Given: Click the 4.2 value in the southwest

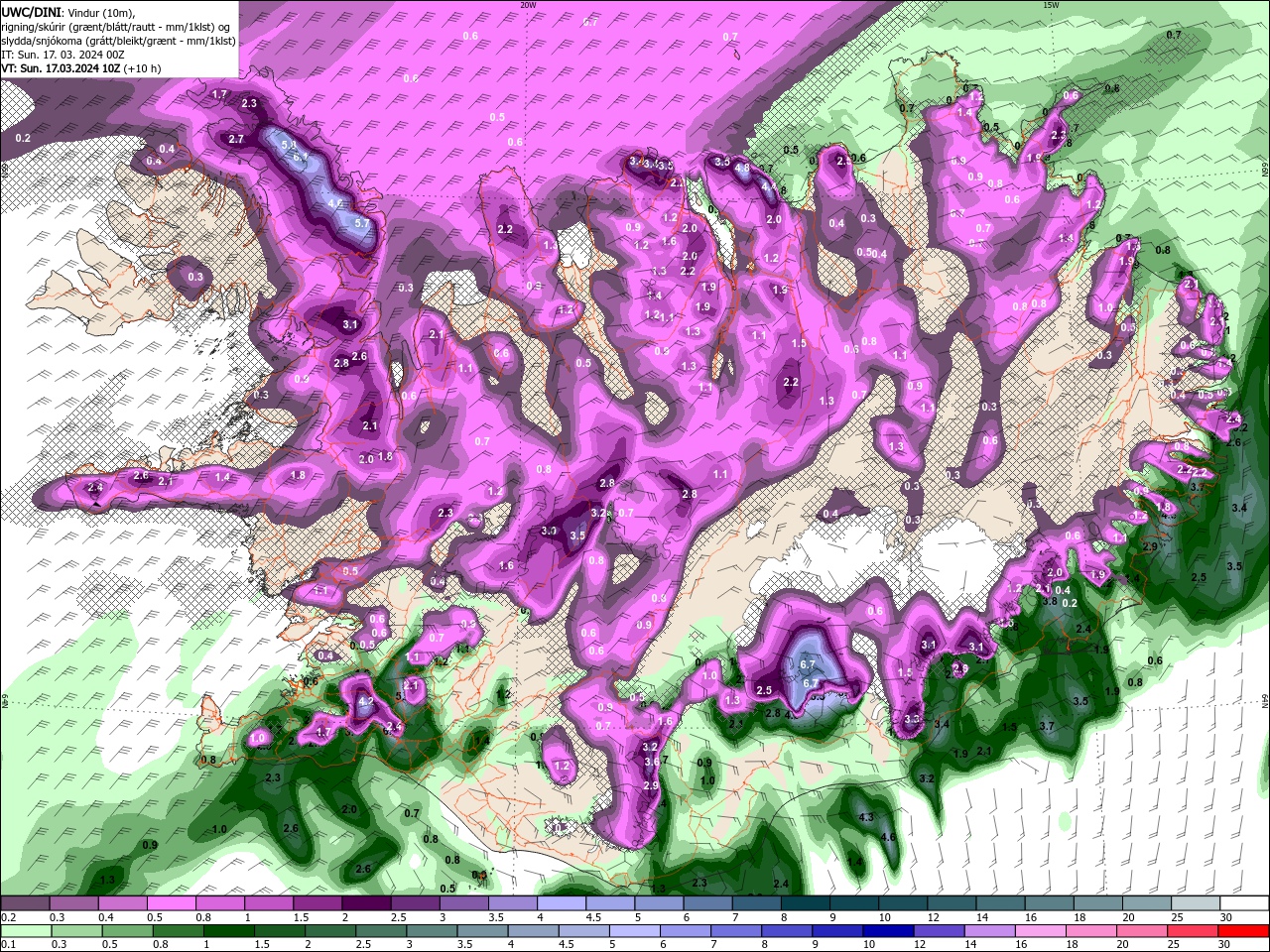Looking at the screenshot, I should click(x=364, y=701).
